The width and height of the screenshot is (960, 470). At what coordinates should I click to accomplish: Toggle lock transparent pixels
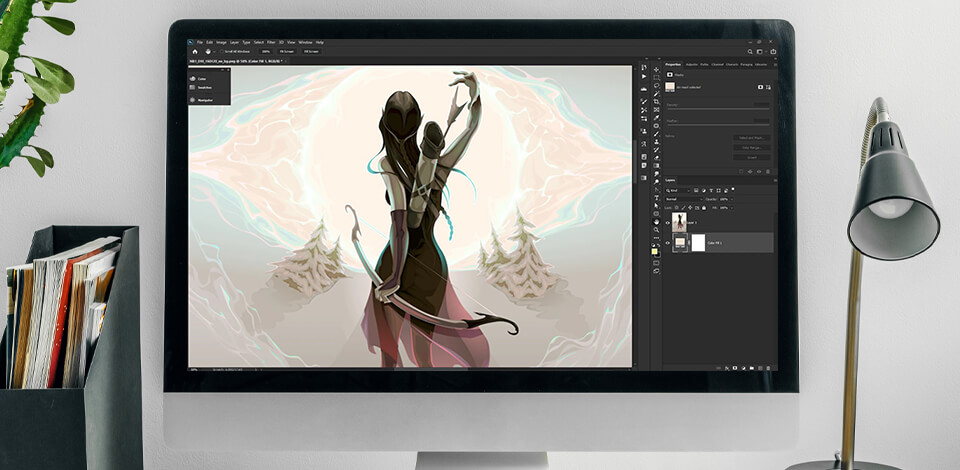(677, 208)
